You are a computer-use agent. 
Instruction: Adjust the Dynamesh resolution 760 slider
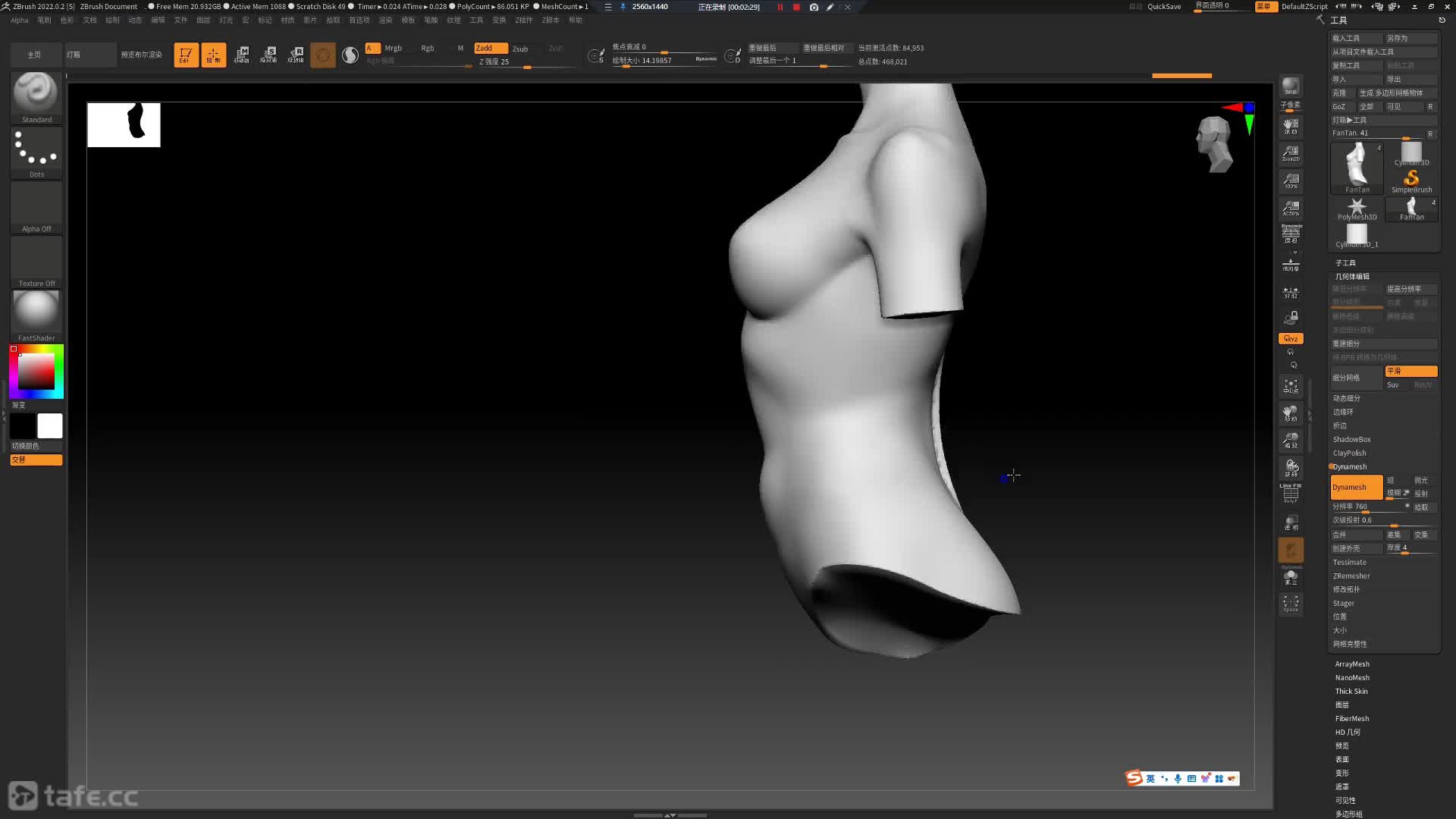(x=1371, y=507)
